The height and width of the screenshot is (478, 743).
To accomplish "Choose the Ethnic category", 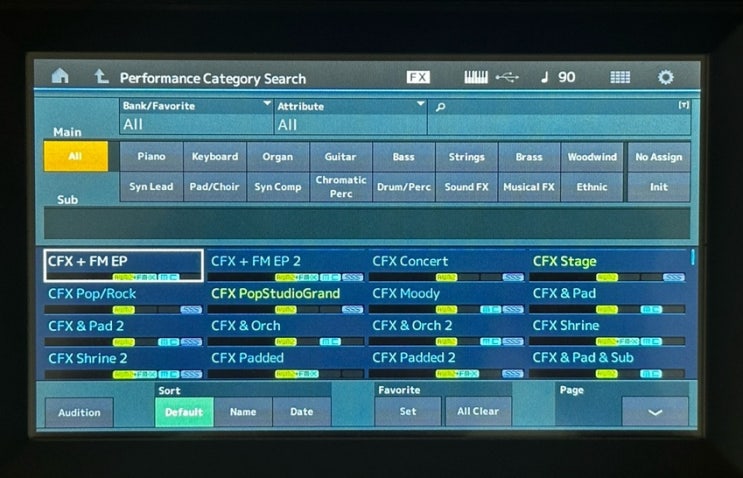I will point(592,187).
